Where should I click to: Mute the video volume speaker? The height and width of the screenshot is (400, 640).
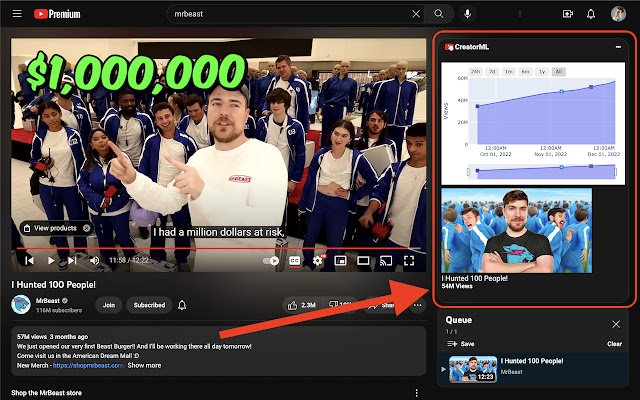pyautogui.click(x=94, y=260)
